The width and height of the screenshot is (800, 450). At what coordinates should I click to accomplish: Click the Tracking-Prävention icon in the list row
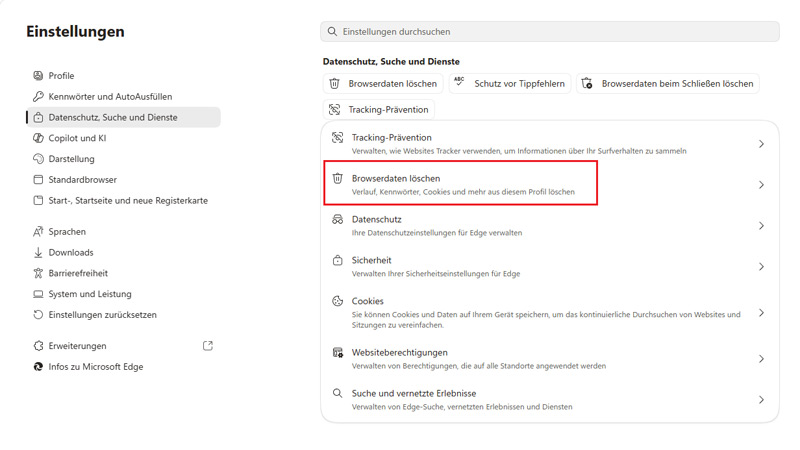[x=338, y=137]
